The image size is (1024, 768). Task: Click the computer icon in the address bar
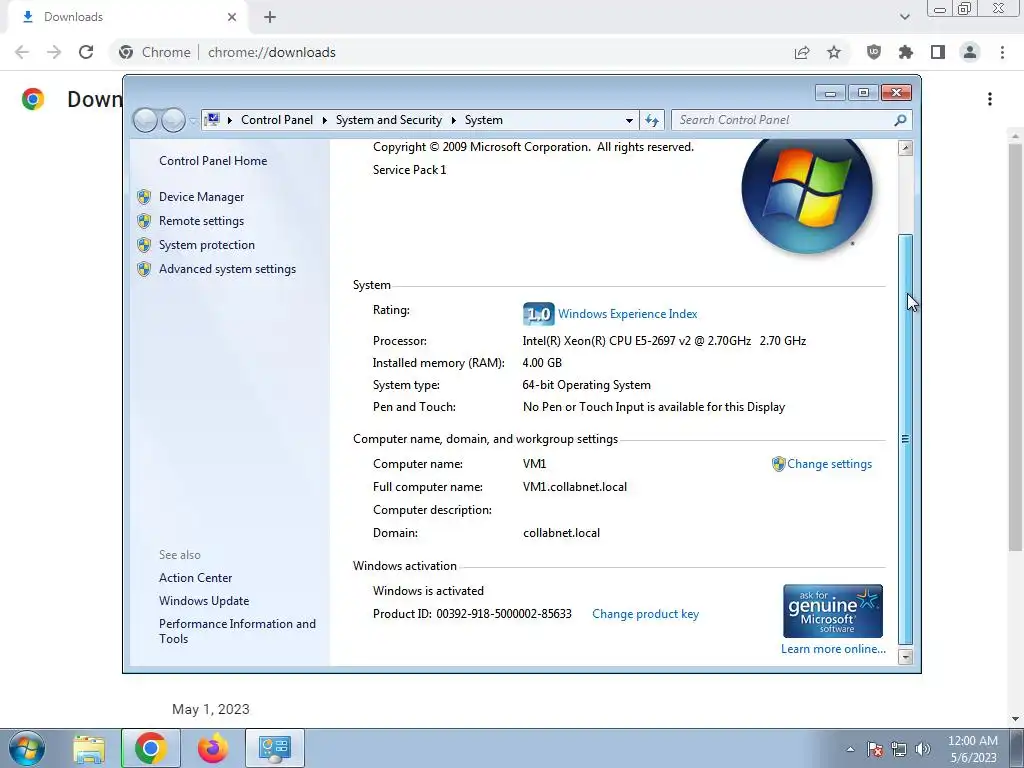[x=212, y=120]
